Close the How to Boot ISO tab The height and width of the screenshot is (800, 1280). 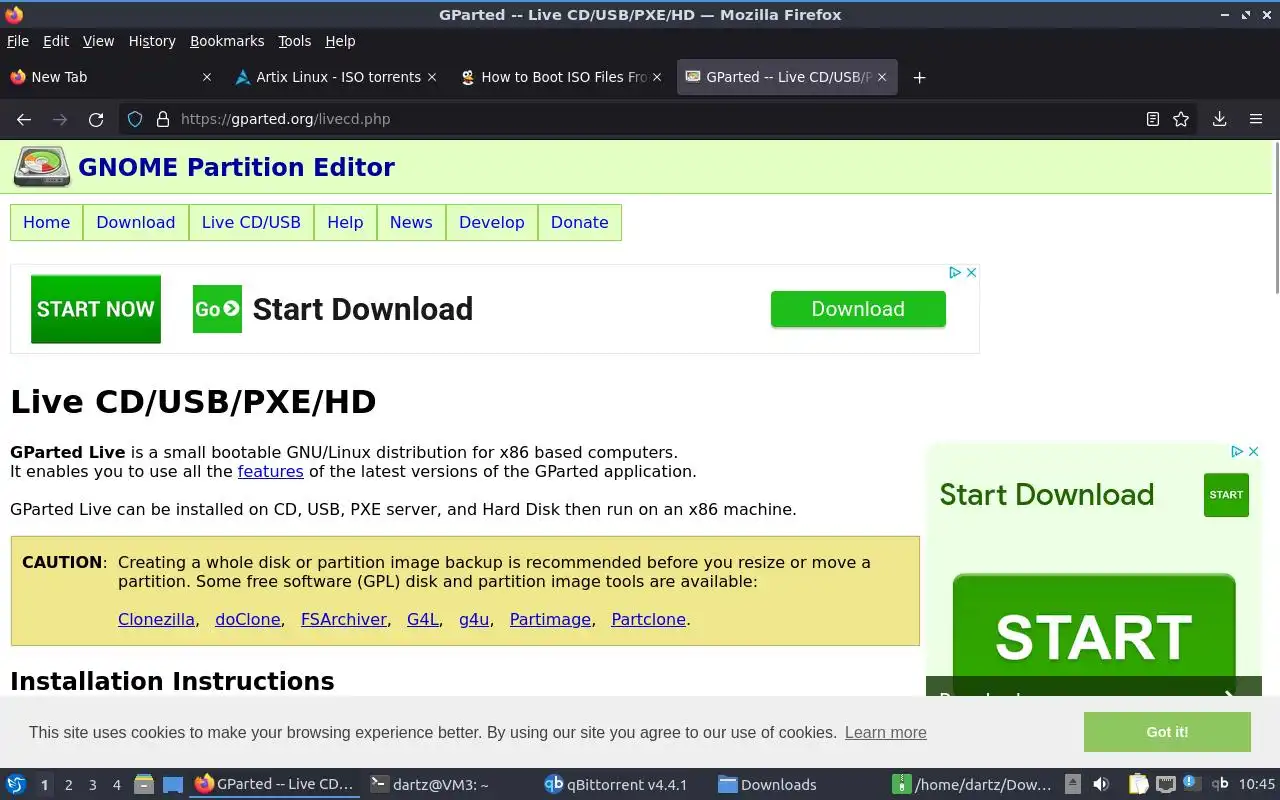657,77
